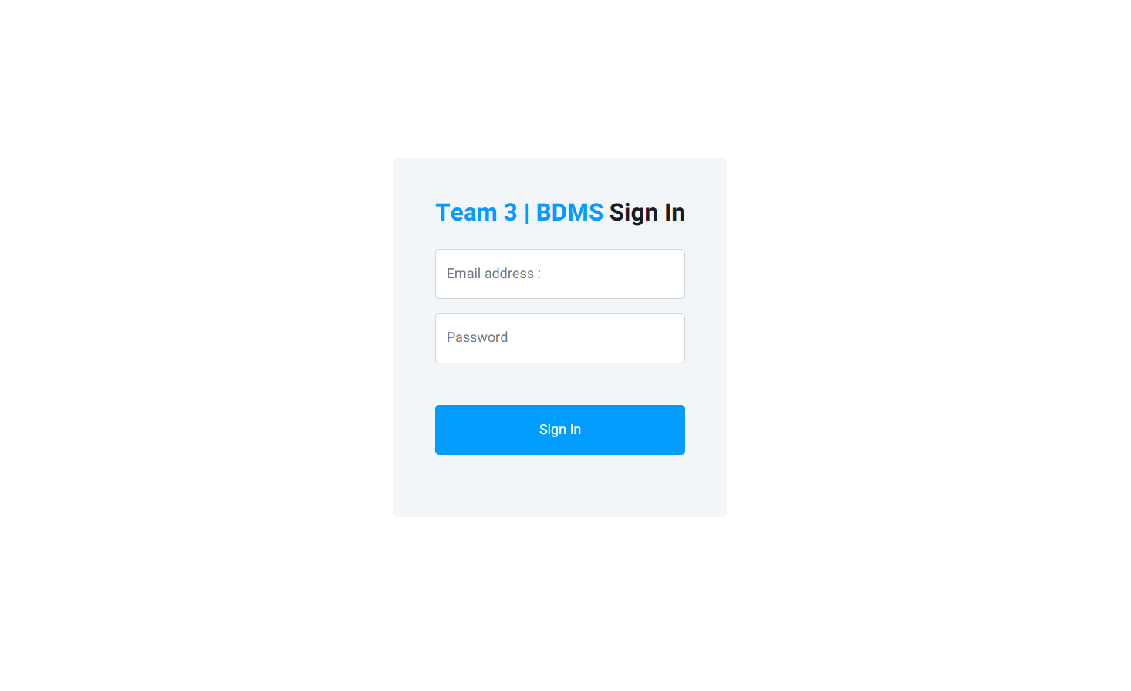Viewport: 1131px width, 691px height.
Task: Select the Password placeholder text
Action: (477, 338)
